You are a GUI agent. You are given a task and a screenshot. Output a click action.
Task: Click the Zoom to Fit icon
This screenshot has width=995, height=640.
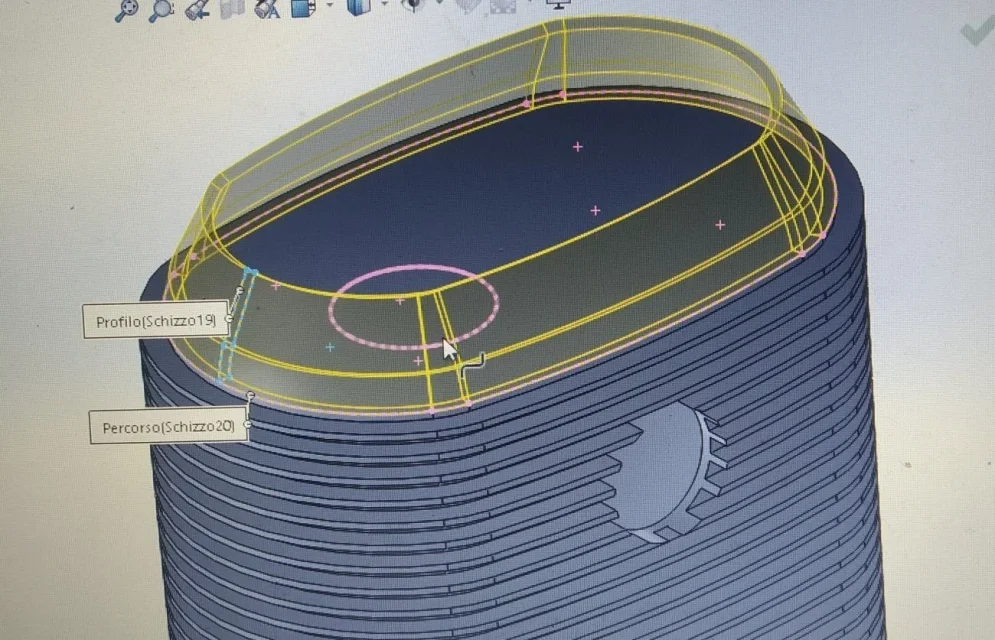pyautogui.click(x=126, y=10)
